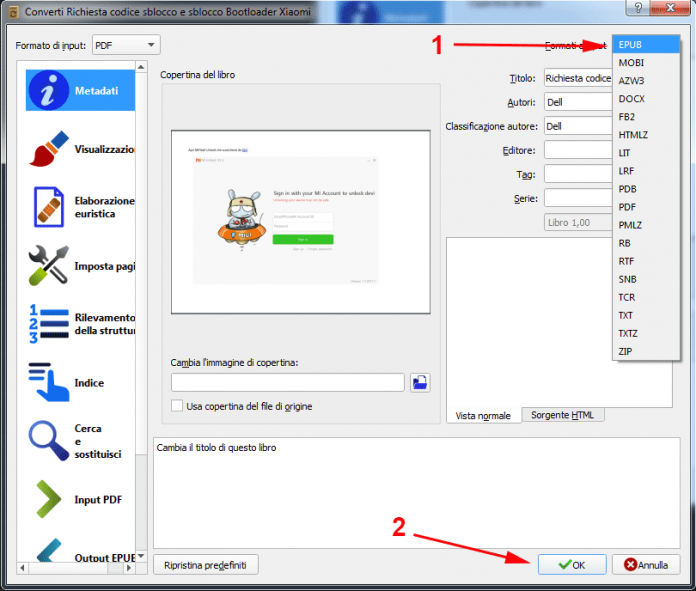696x591 pixels.
Task: Click sidebar horizontal scroll right arrow
Action: pos(129,567)
